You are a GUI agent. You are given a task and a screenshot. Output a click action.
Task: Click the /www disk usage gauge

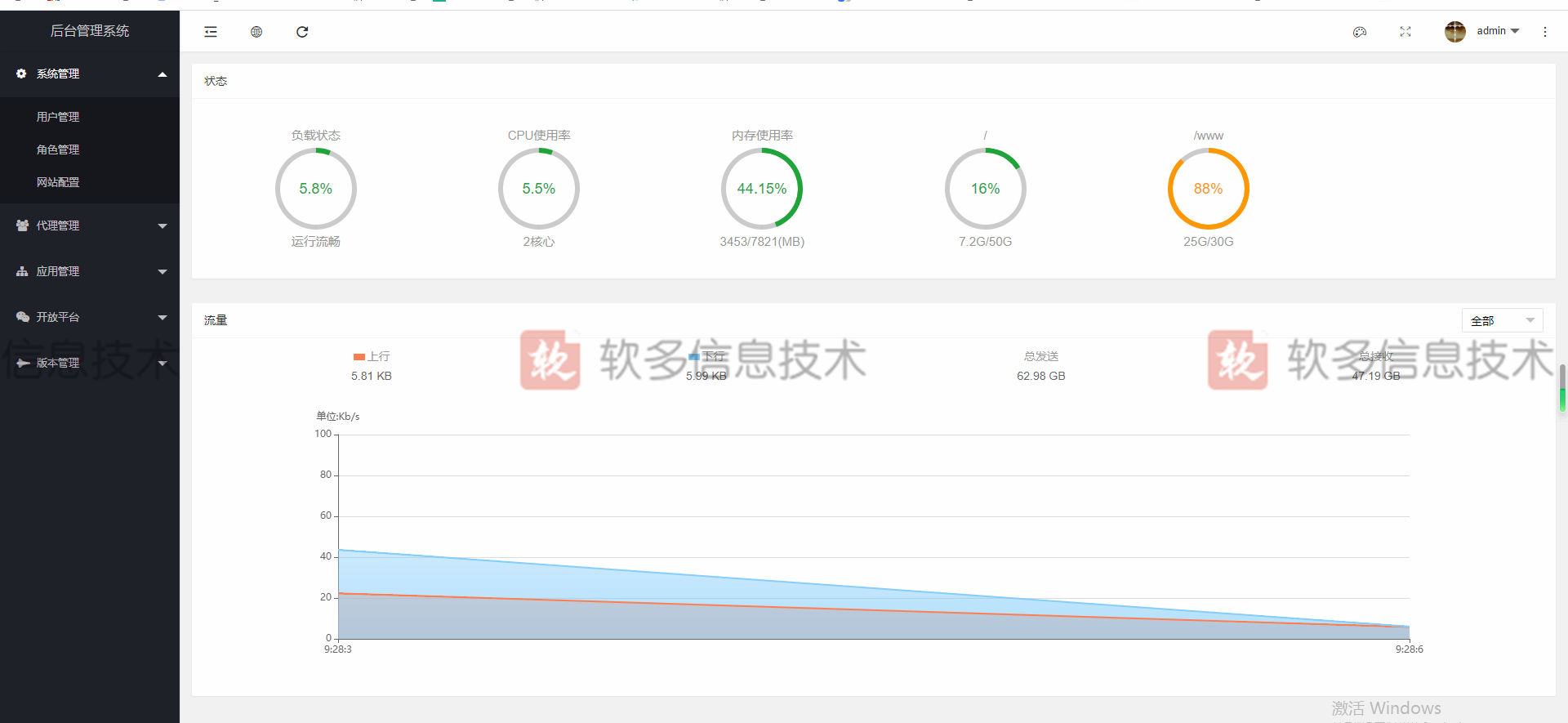pos(1208,189)
